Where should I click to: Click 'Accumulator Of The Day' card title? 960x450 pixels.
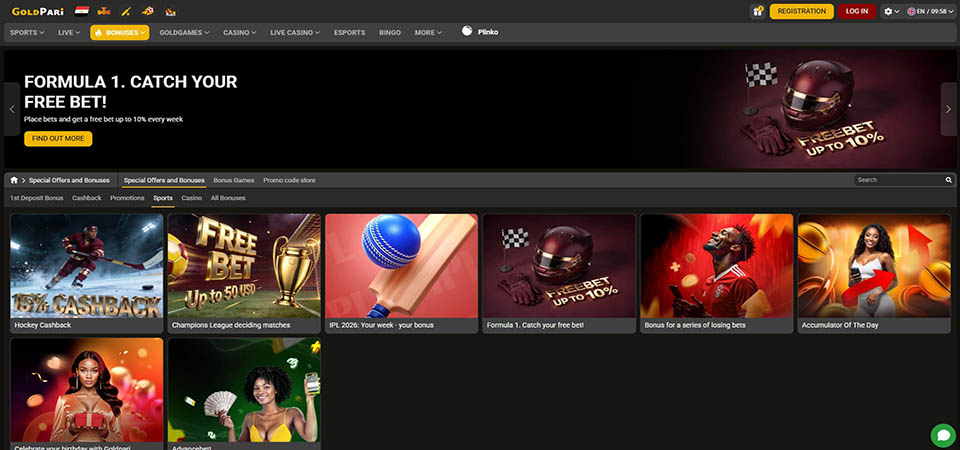point(840,325)
